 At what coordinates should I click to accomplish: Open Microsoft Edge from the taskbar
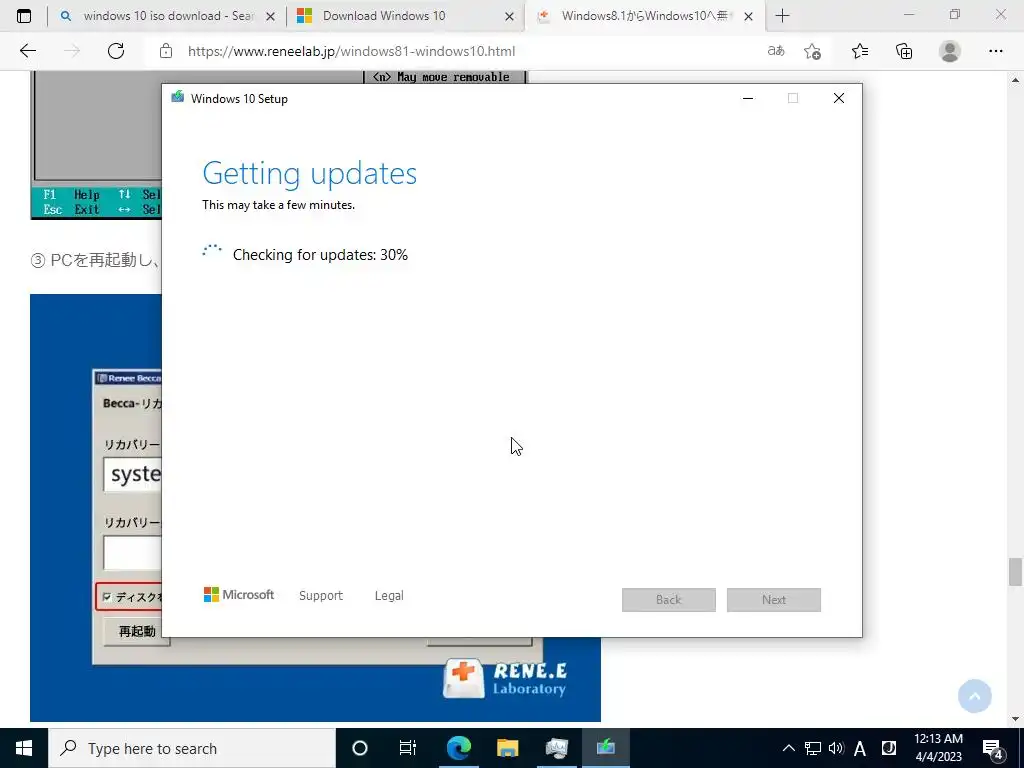pyautogui.click(x=458, y=748)
